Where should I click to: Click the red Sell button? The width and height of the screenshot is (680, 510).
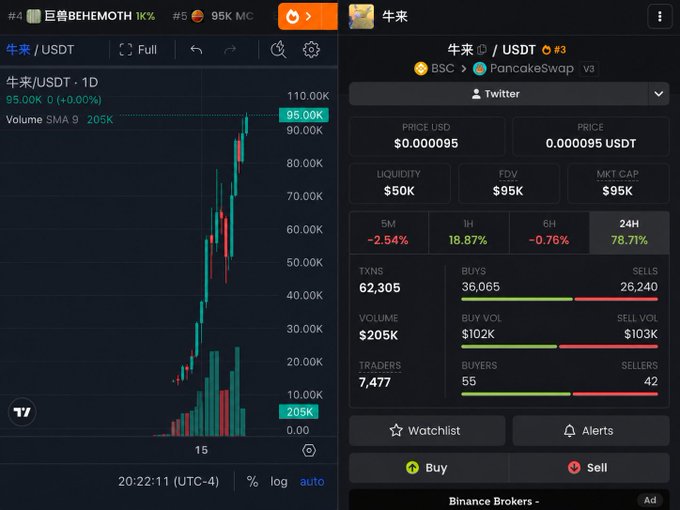[x=589, y=468]
